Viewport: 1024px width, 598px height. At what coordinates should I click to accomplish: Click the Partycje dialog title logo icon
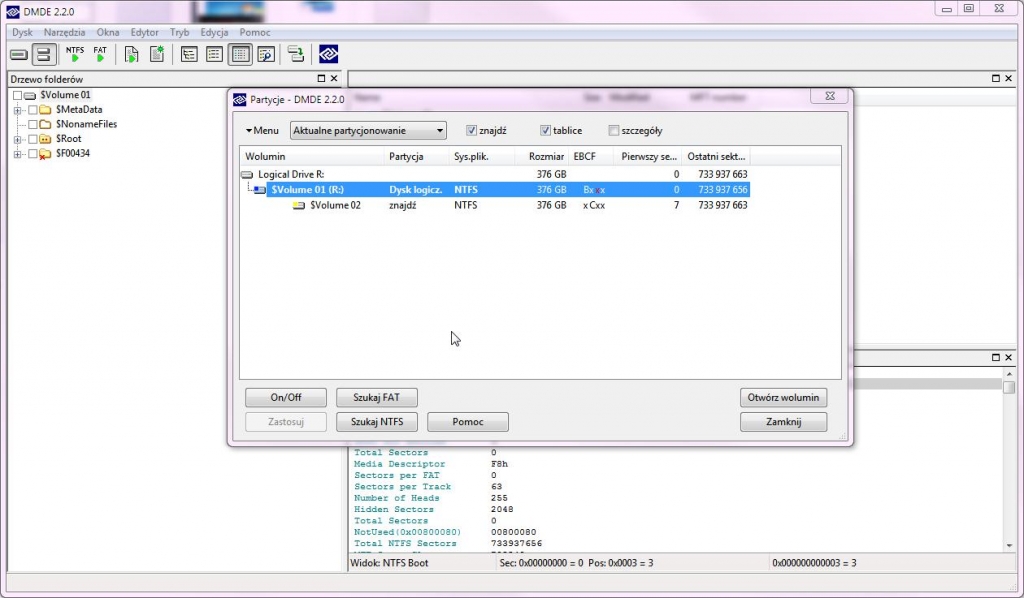[x=240, y=99]
